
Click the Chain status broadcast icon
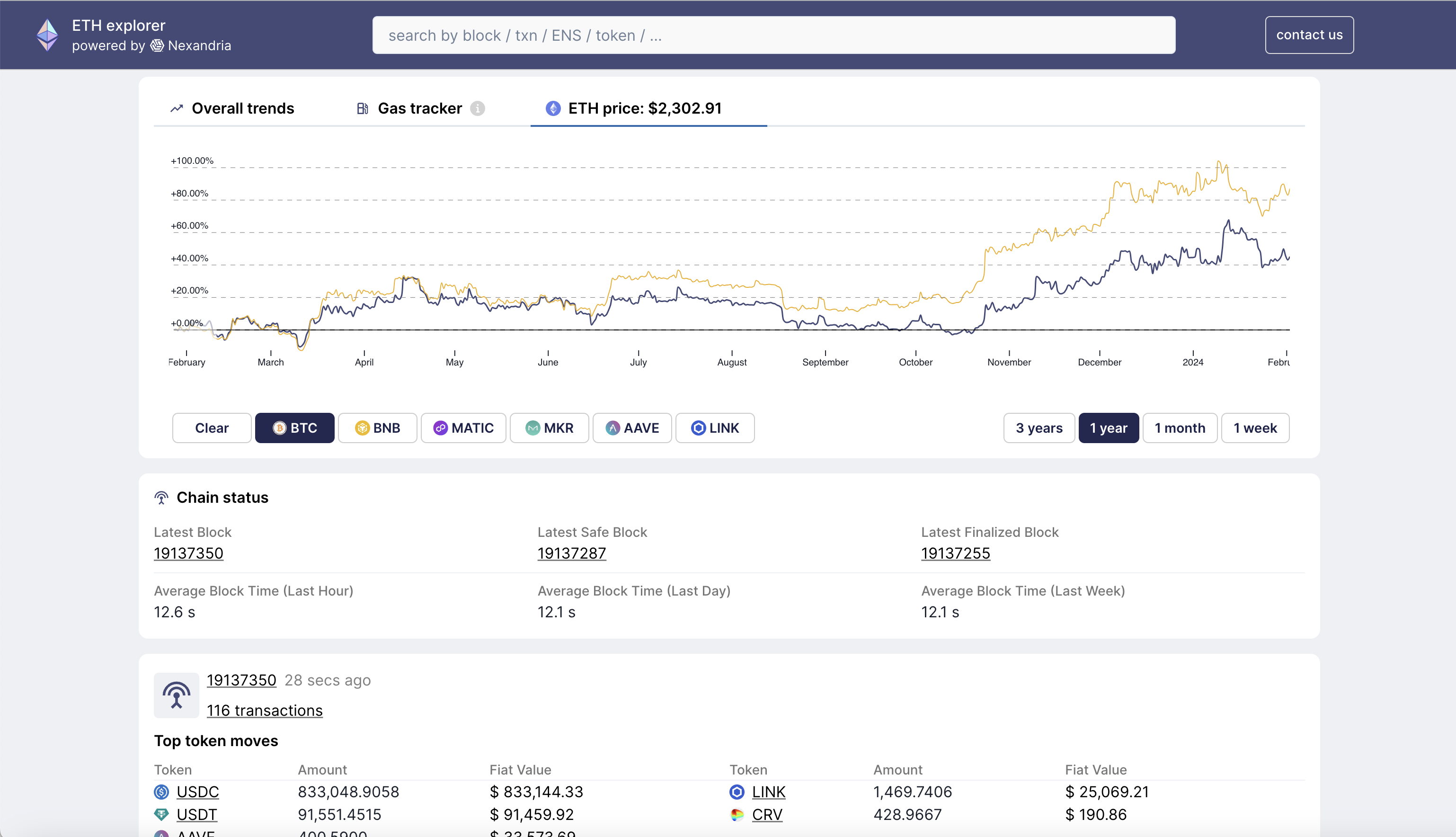coord(161,497)
